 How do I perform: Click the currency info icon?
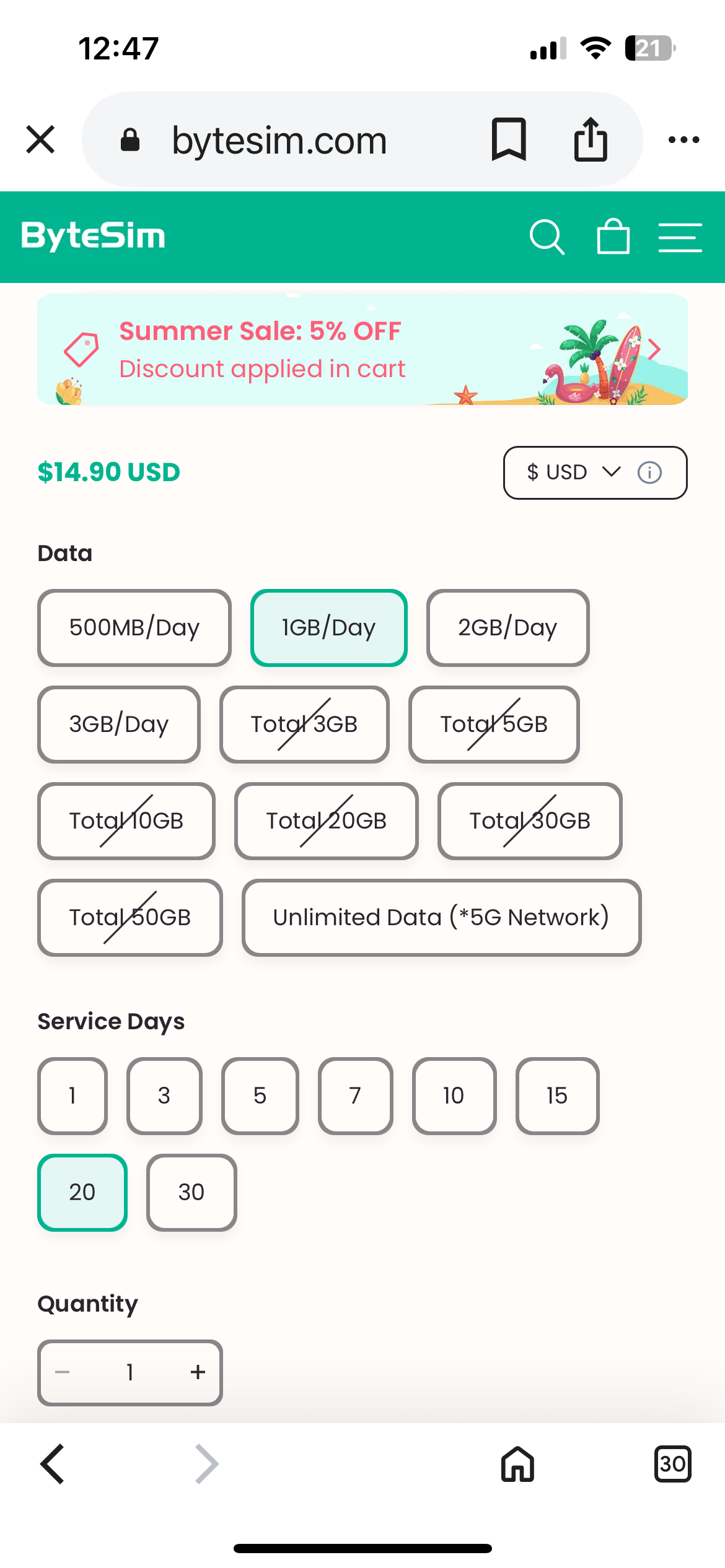(649, 473)
